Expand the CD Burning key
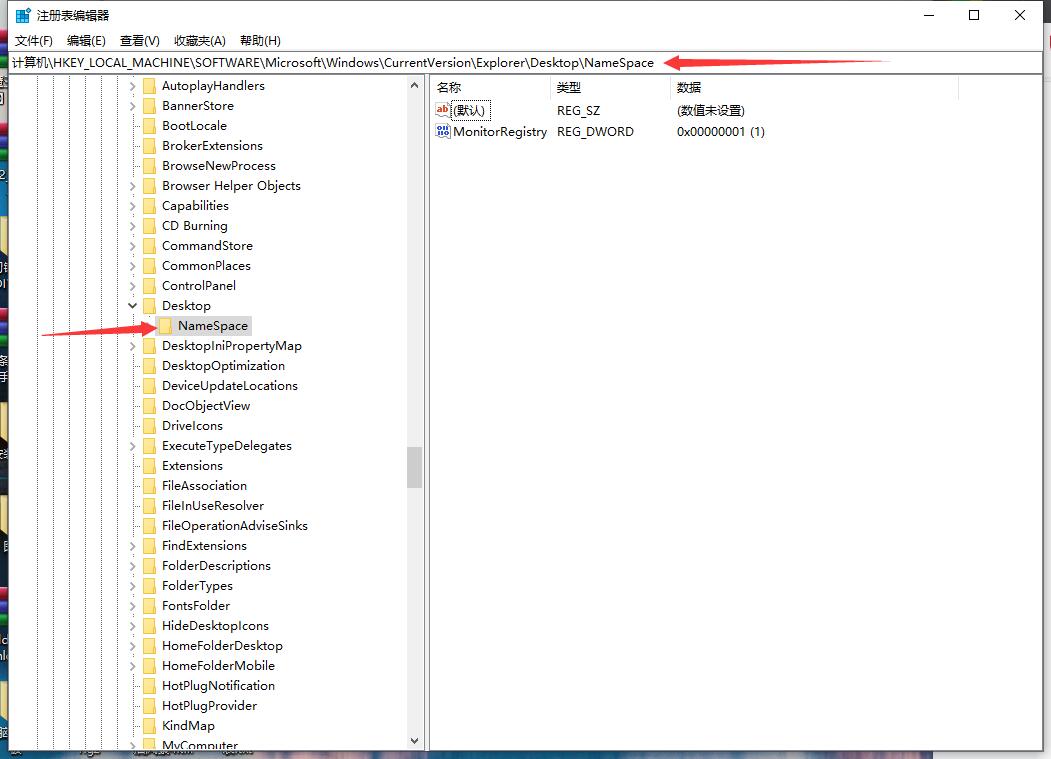This screenshot has width=1051, height=759. pos(132,227)
